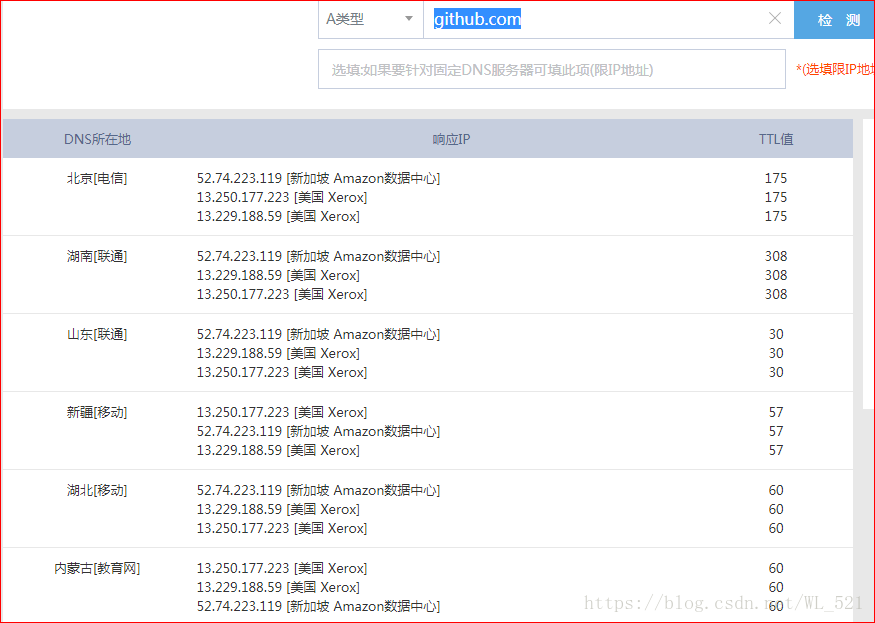Click the first TTL value 175 for 北京[电信]
The height and width of the screenshot is (623, 875).
click(x=776, y=178)
